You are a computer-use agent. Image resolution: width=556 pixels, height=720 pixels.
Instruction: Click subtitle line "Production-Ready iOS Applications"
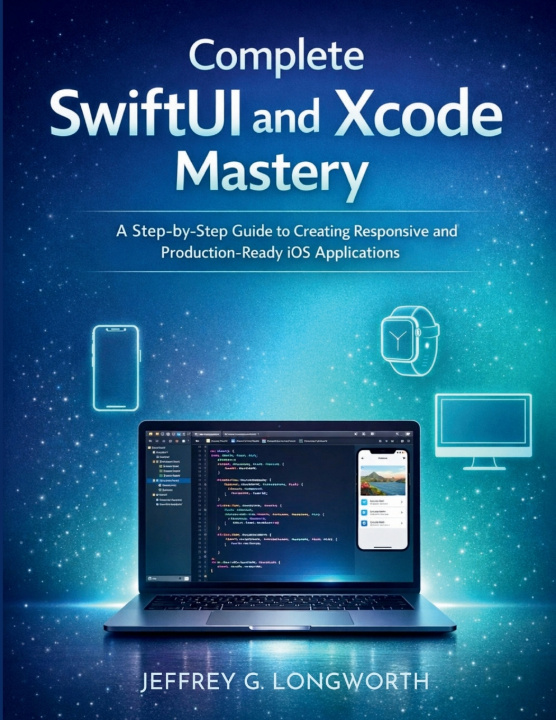tap(280, 253)
